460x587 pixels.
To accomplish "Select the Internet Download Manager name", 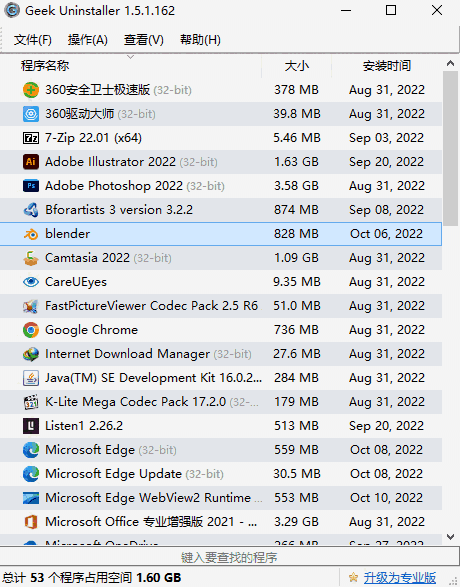I will (127, 354).
